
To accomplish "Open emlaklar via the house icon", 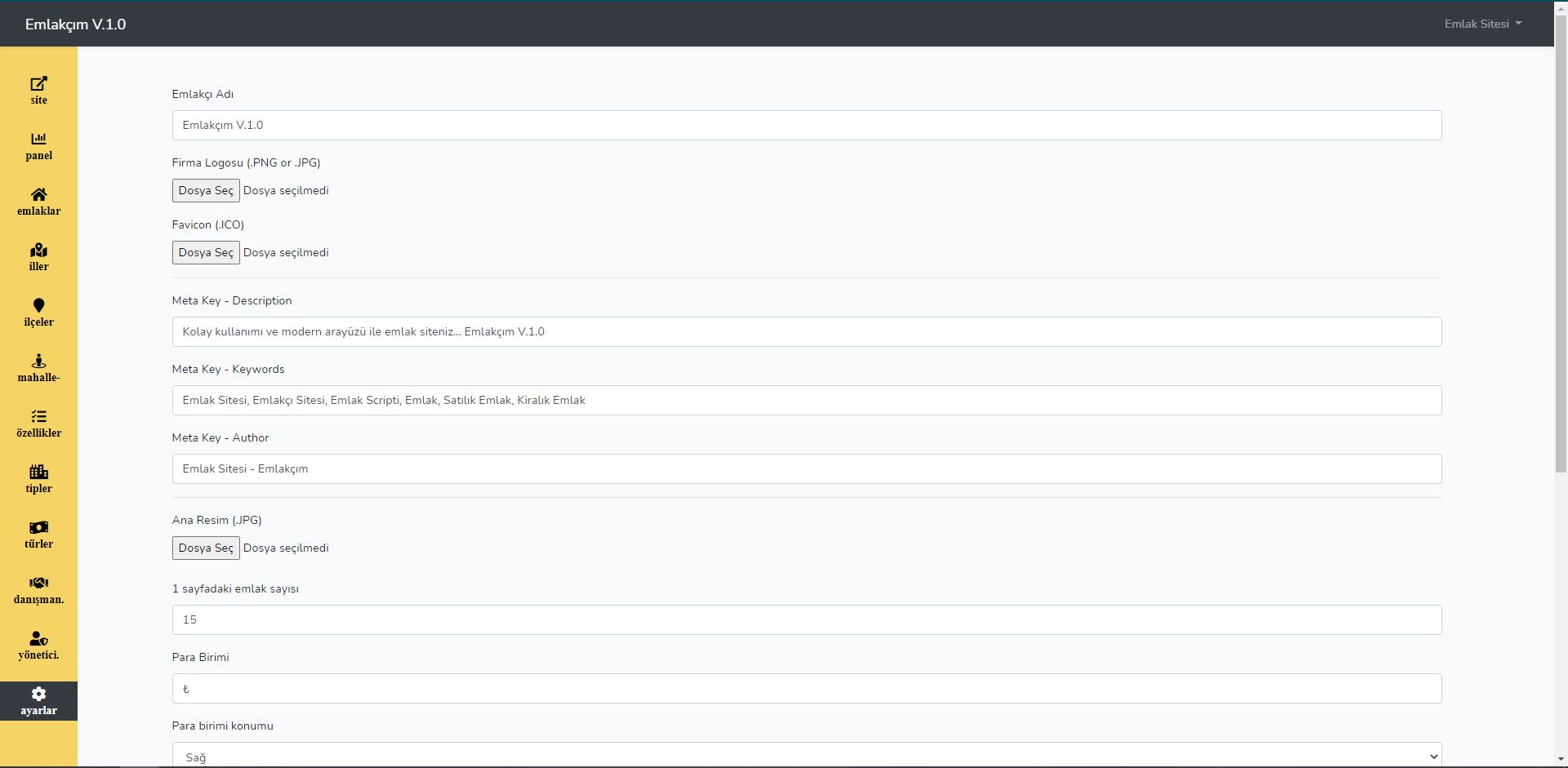I will [x=38, y=194].
